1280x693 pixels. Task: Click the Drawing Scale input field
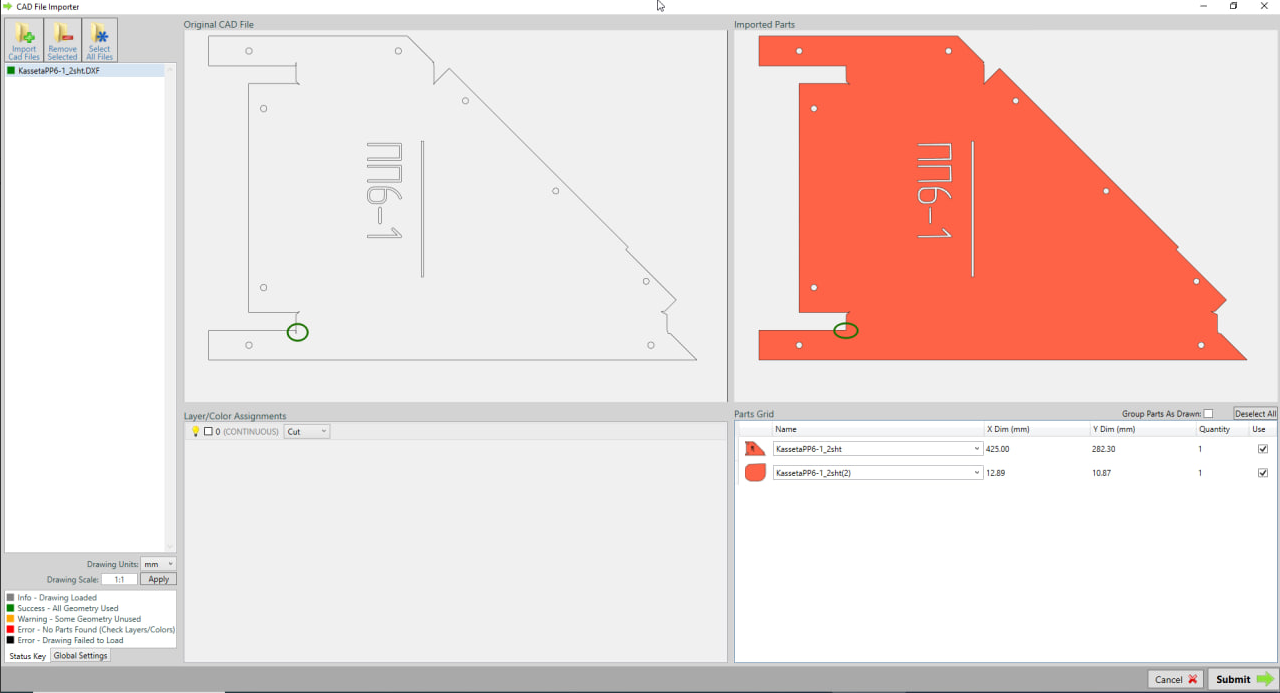(119, 579)
